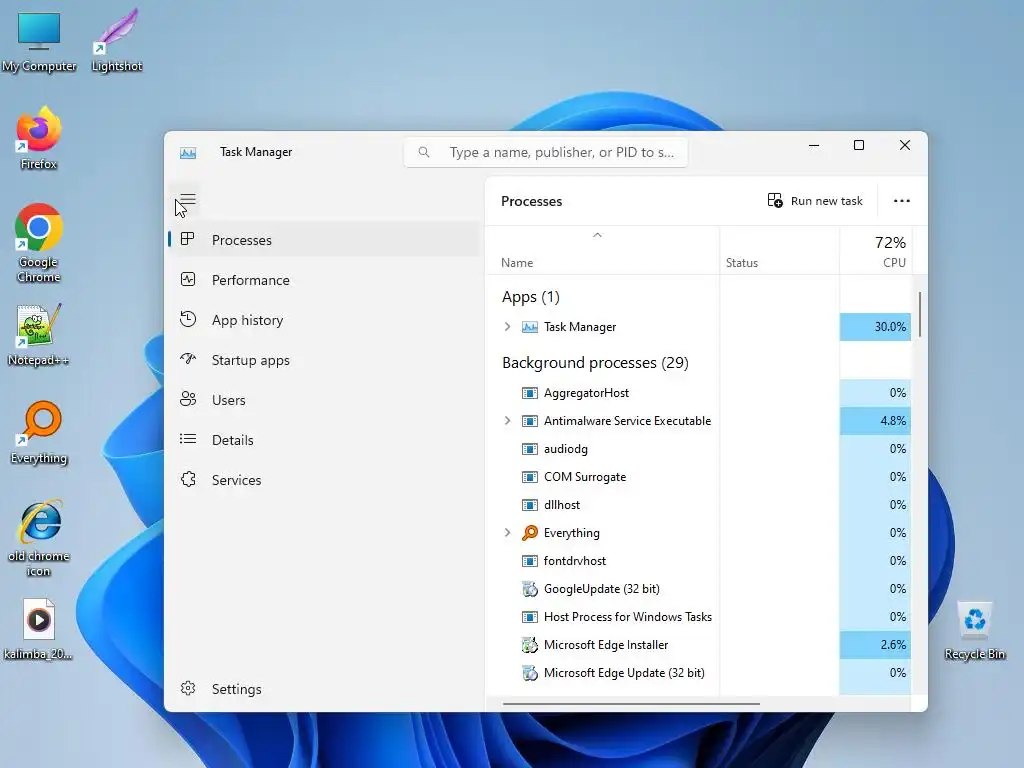1024x768 pixels.
Task: Toggle the hamburger navigation menu
Action: tap(188, 200)
